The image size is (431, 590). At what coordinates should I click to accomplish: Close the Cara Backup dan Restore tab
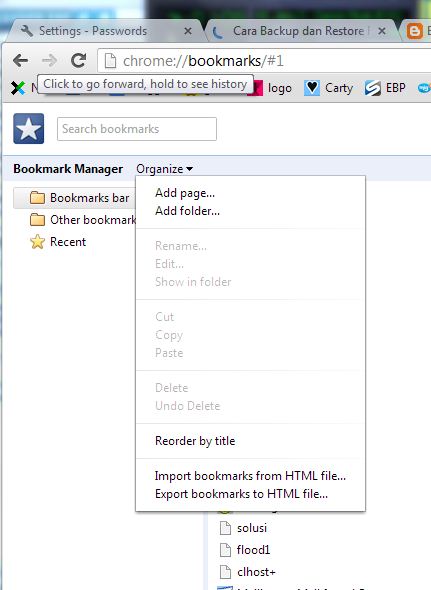(382, 31)
